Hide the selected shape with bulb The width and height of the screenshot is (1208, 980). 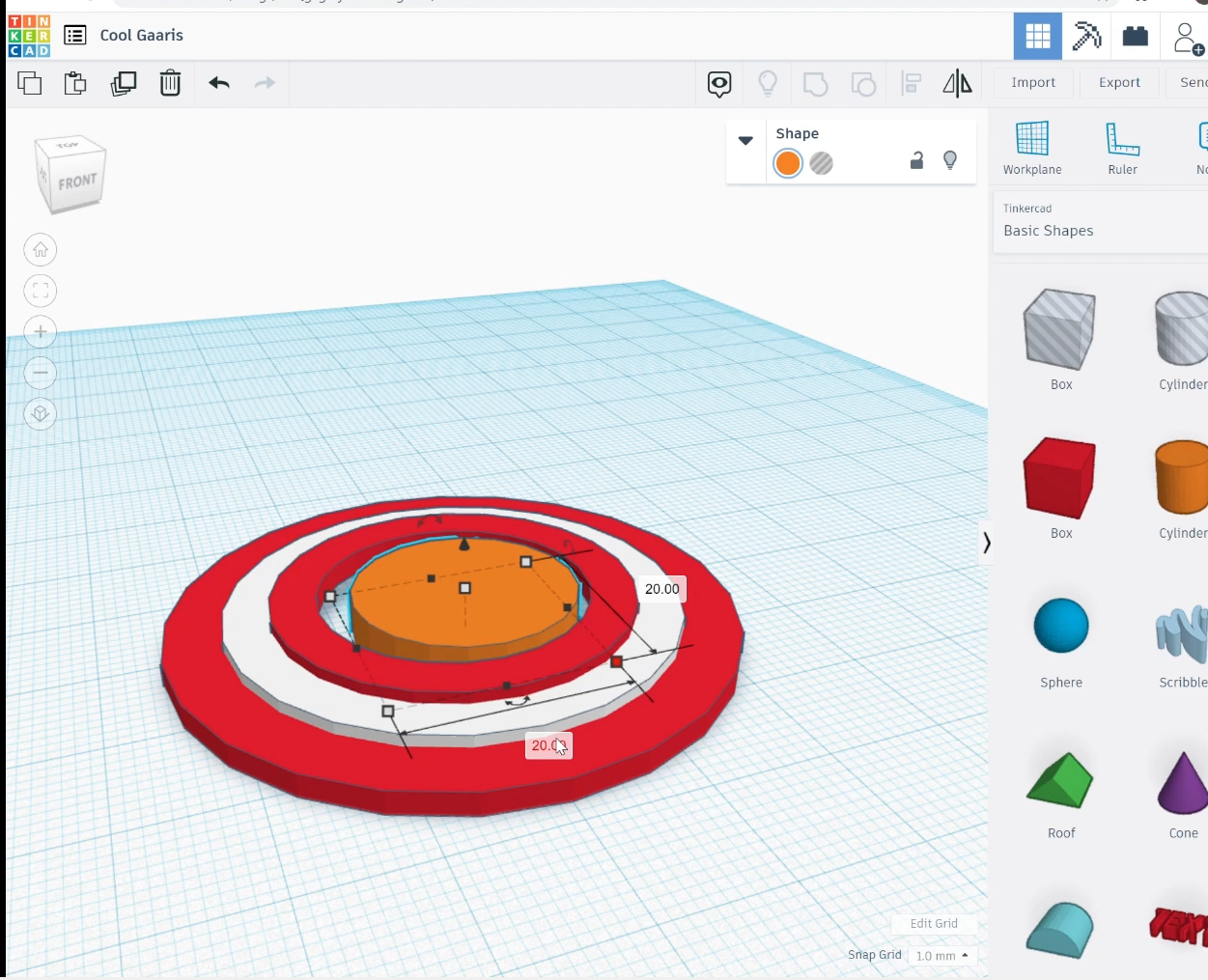pos(950,160)
